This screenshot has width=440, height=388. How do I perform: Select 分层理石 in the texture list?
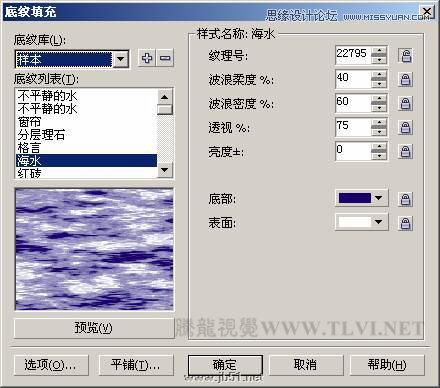86,135
